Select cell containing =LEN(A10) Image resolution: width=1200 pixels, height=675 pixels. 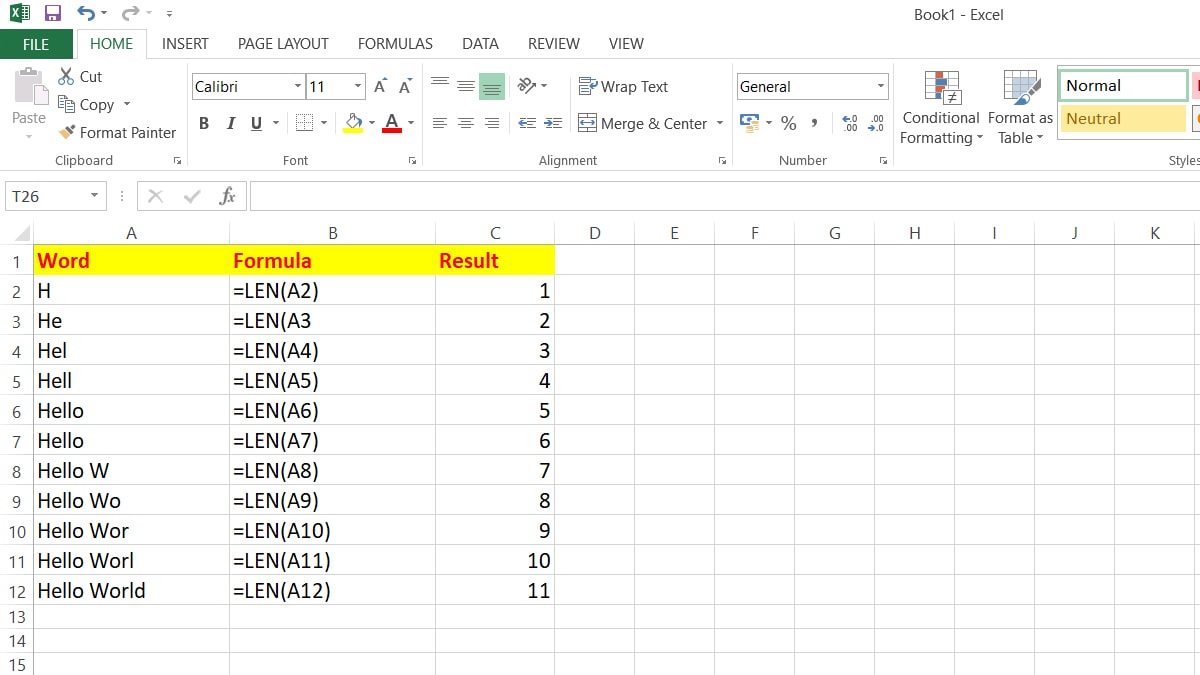point(332,531)
